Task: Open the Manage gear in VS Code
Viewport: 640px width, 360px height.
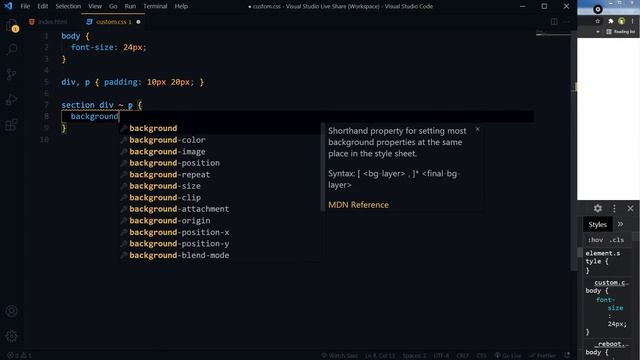Action: [11, 336]
